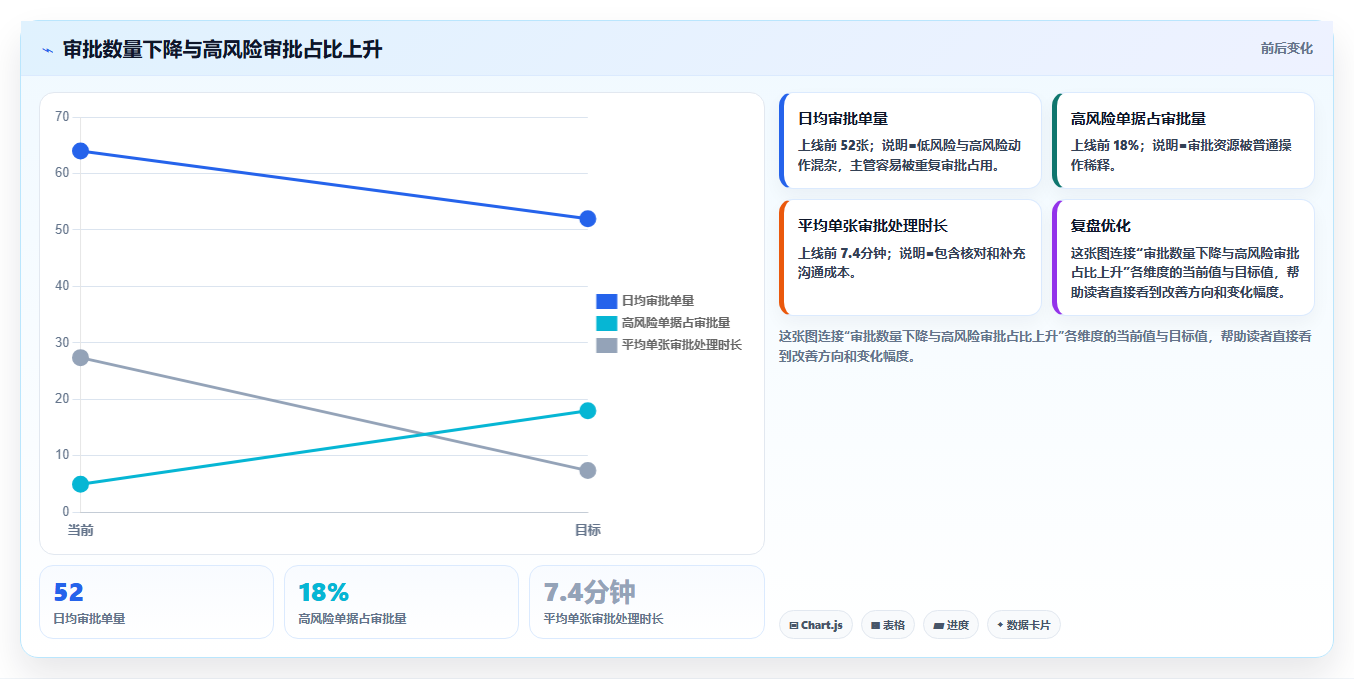Open the 复盘优化 explanation card
The width and height of the screenshot is (1354, 679).
tap(1183, 258)
